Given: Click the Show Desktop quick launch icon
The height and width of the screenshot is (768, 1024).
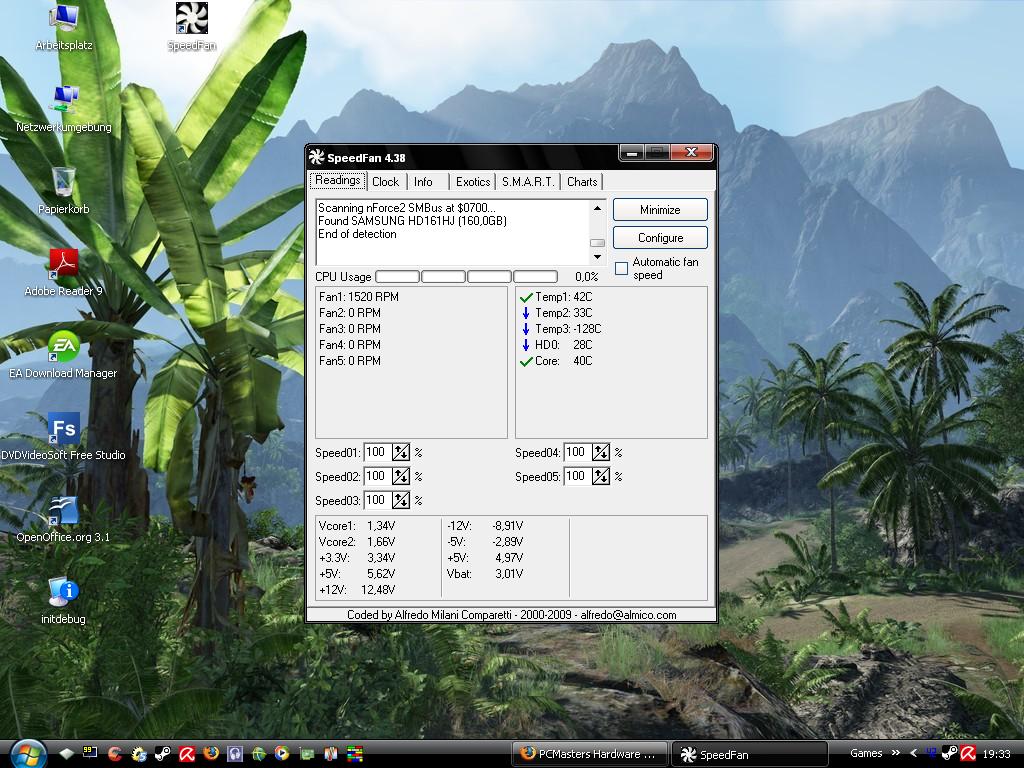Looking at the screenshot, I should (x=67, y=754).
